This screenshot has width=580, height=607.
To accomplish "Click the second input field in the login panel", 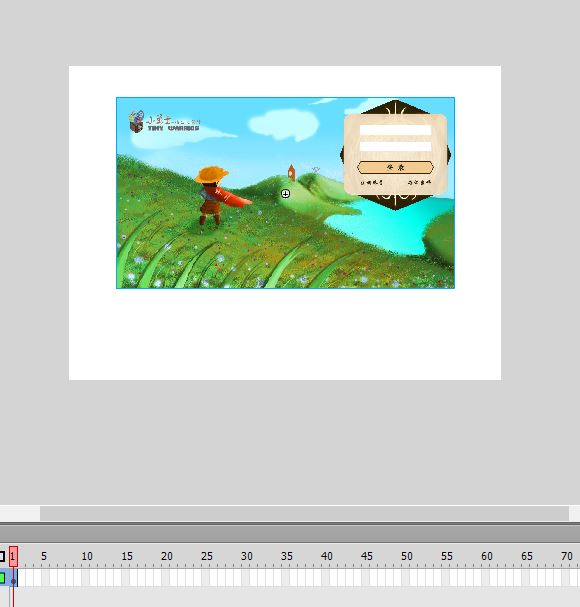I will pyautogui.click(x=395, y=146).
